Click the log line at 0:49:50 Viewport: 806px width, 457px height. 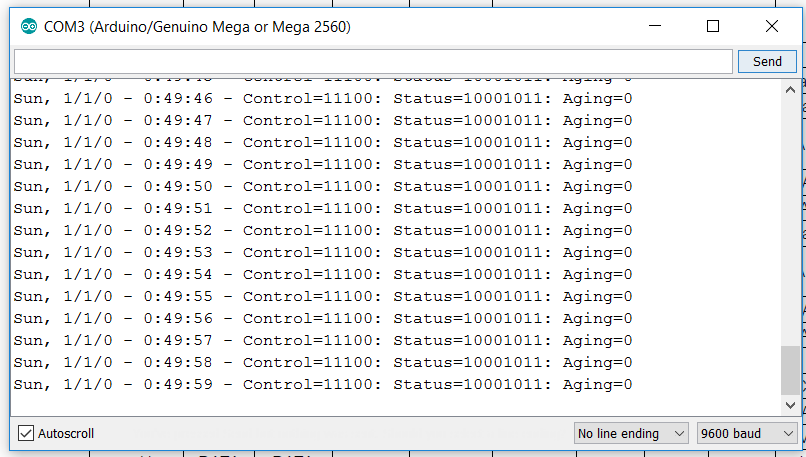pos(323,187)
